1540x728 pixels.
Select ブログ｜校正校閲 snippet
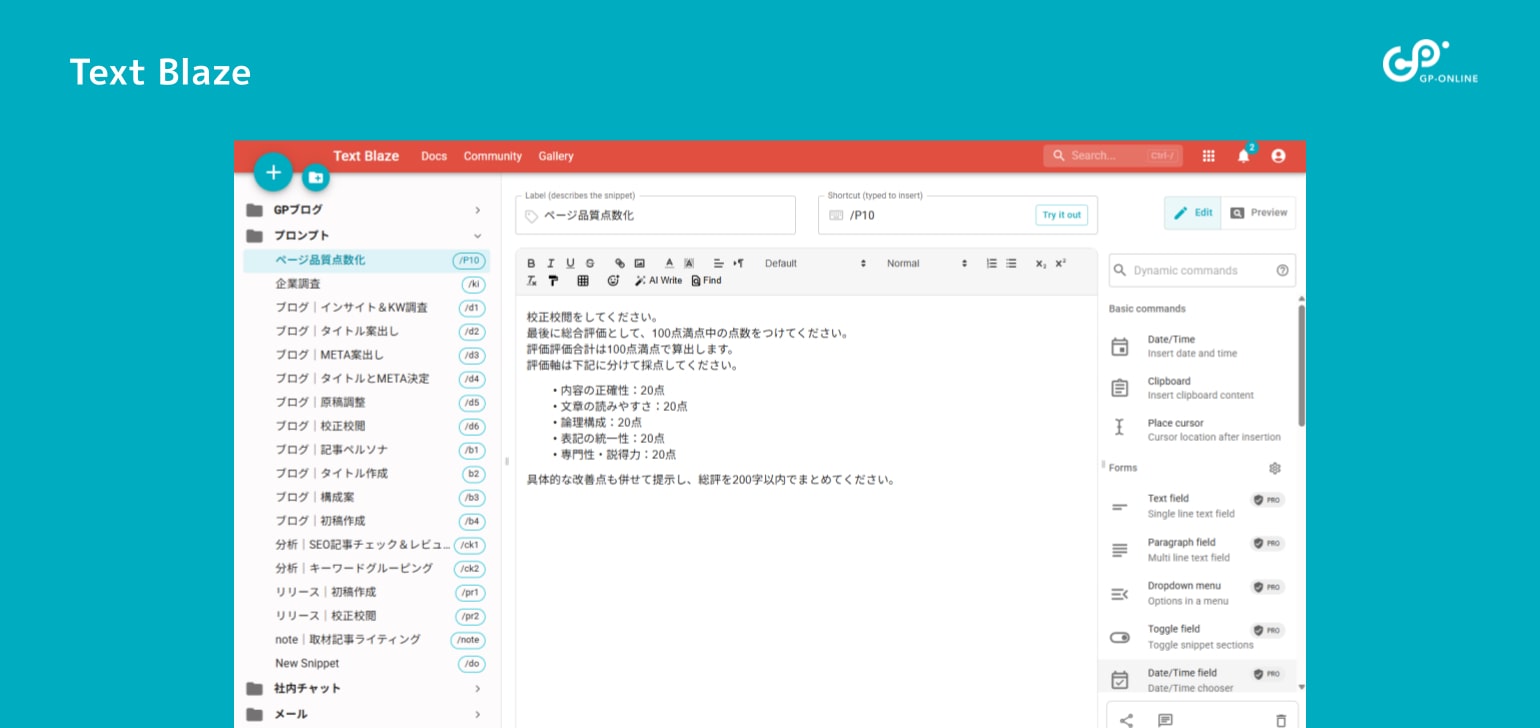pyautogui.click(x=366, y=426)
